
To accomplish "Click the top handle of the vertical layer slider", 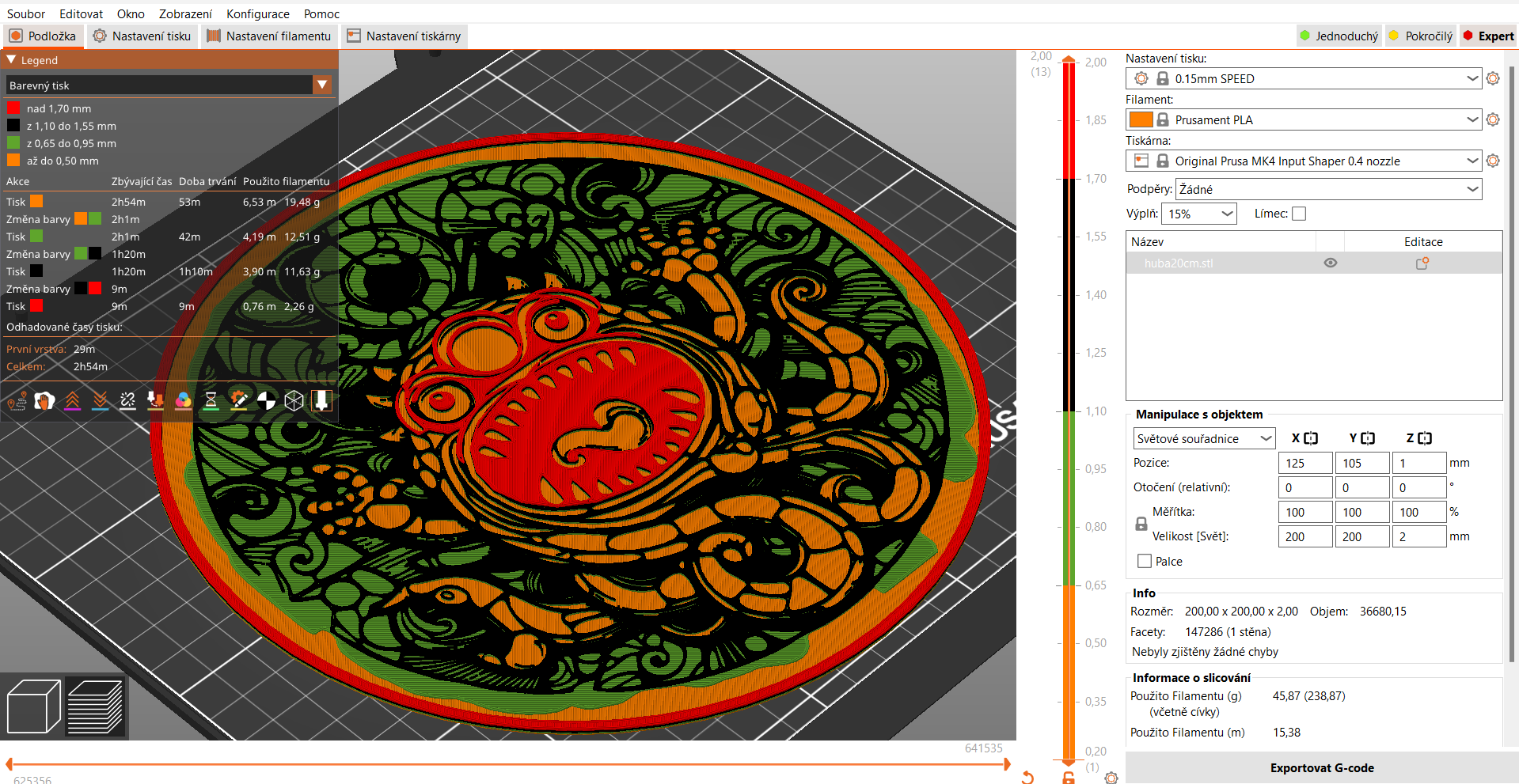I will 1069,59.
